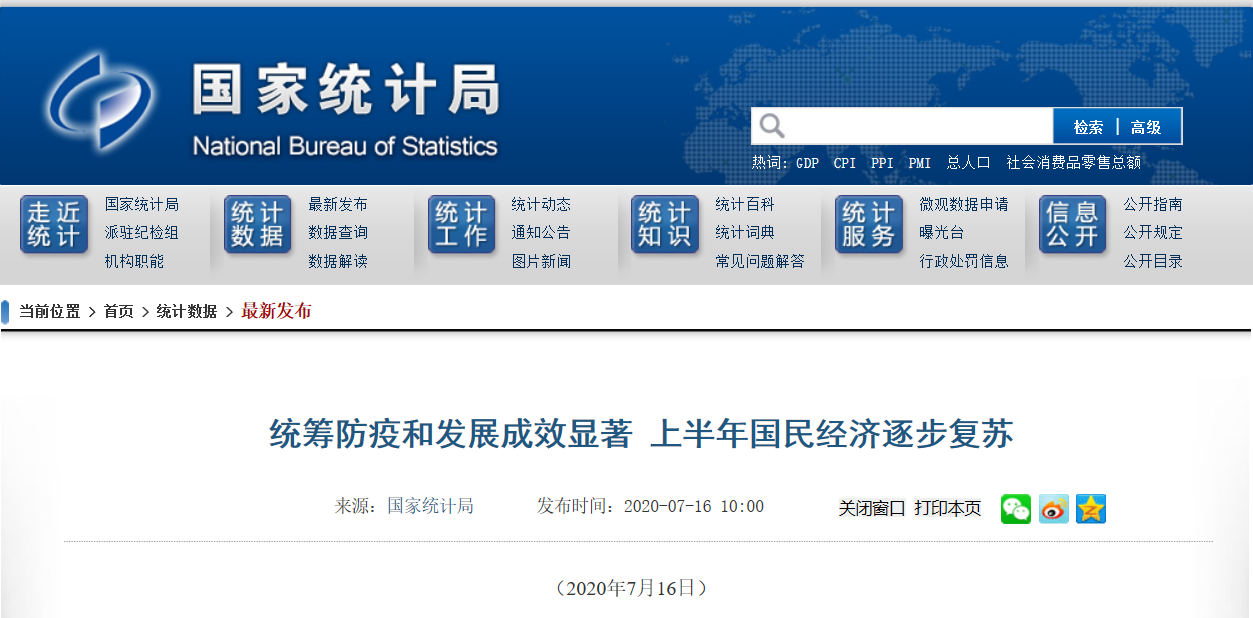The image size is (1253, 618).
Task: Save to Qzone via the star icon
Action: 1090,508
